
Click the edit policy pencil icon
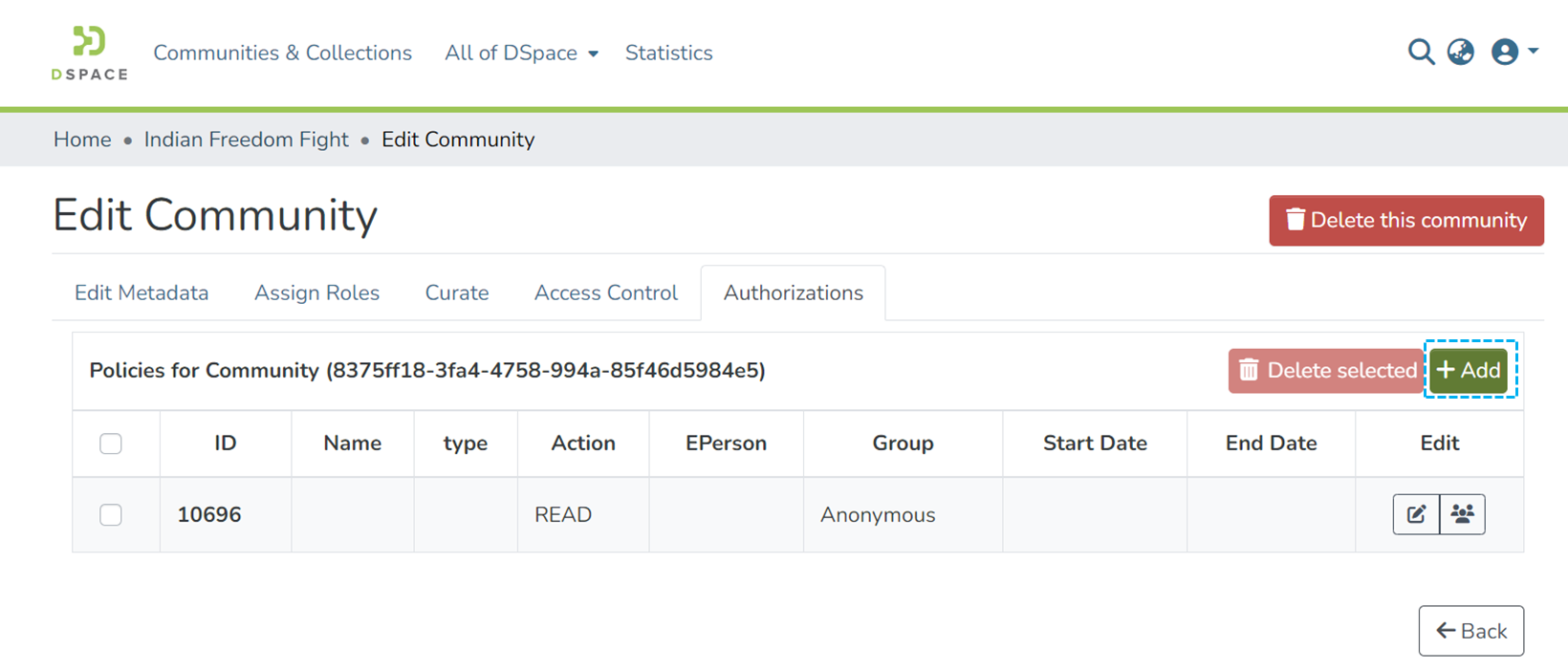[1416, 514]
